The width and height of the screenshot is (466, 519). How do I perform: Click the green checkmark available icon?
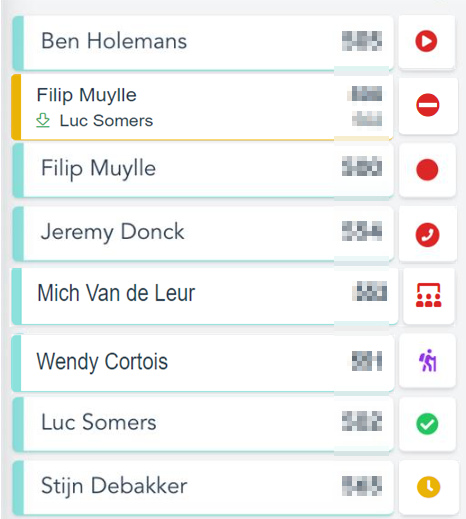pyautogui.click(x=427, y=424)
